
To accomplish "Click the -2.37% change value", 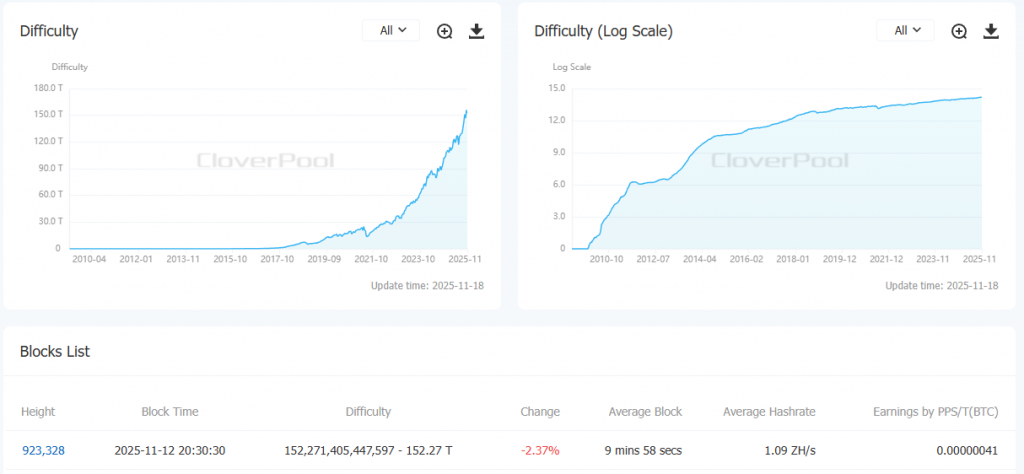I will [x=540, y=451].
